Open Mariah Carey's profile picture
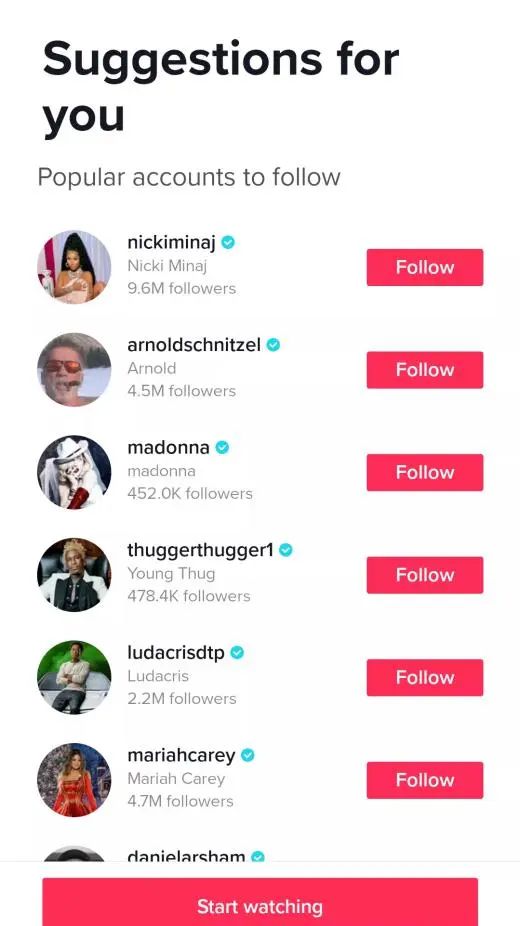The image size is (520, 926). click(x=74, y=780)
